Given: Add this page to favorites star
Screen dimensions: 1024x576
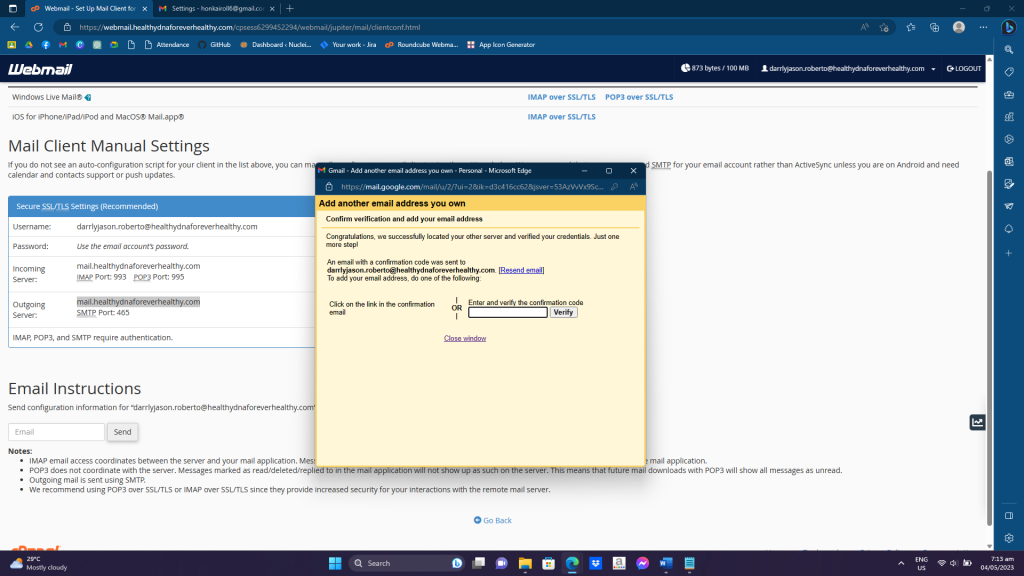Looking at the screenshot, I should 884,27.
